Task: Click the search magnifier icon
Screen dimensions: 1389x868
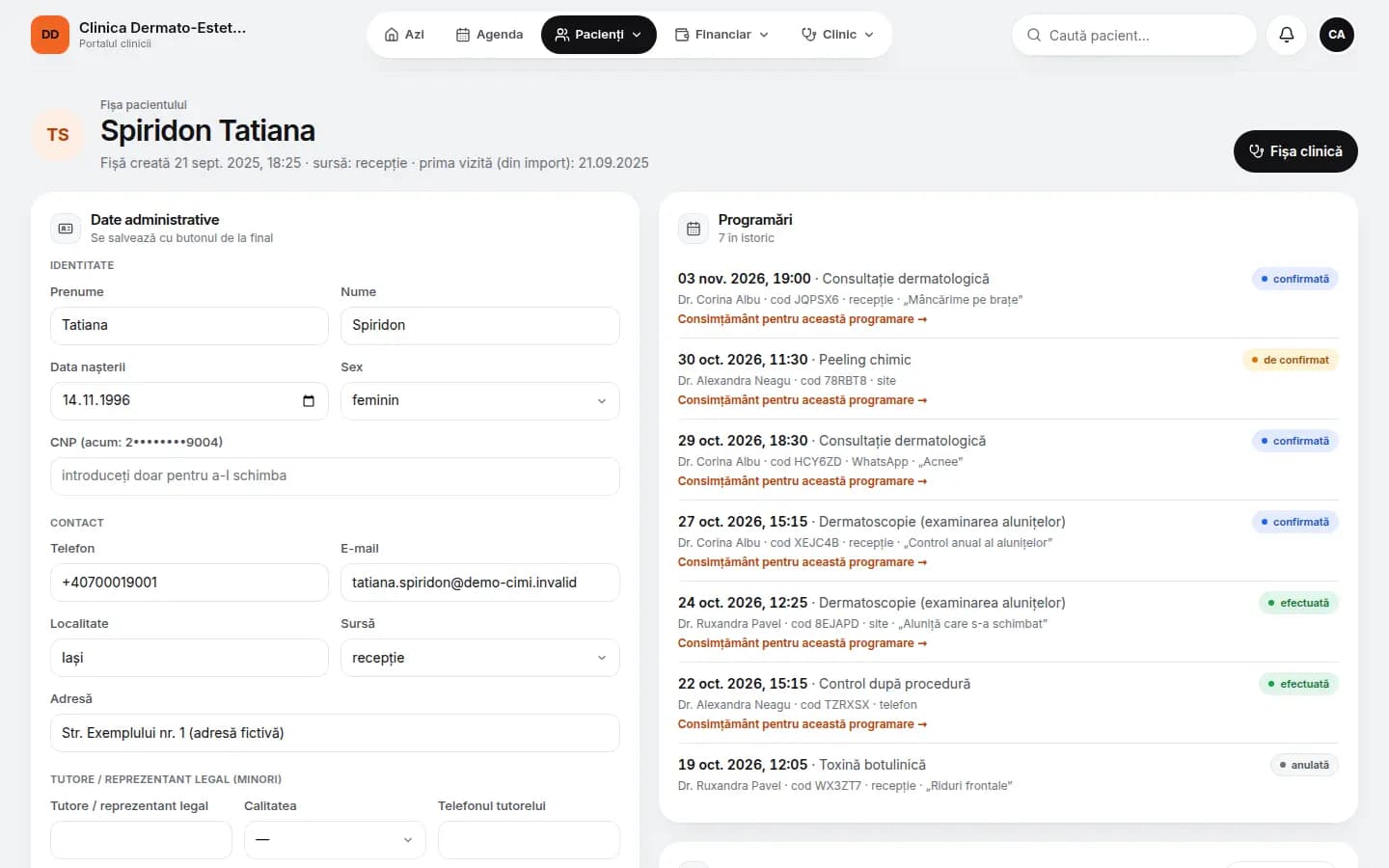Action: pos(1034,35)
